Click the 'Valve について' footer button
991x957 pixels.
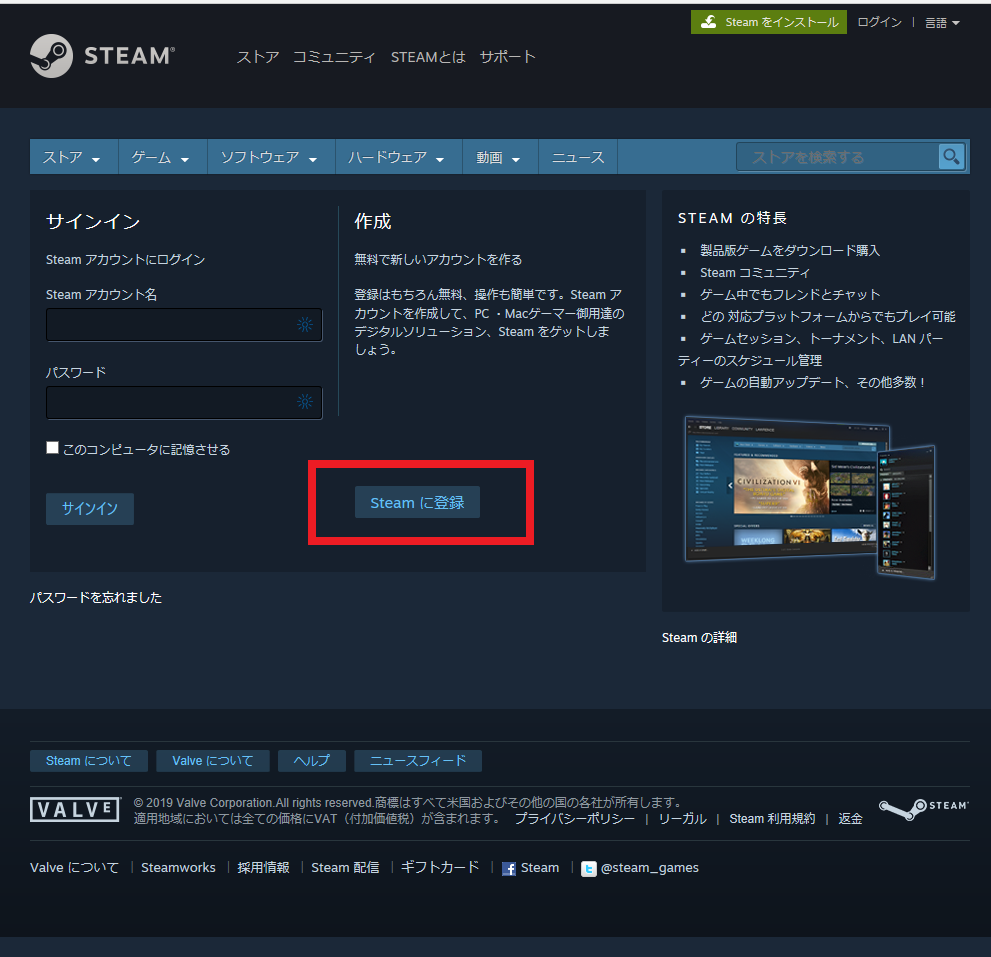click(x=212, y=760)
